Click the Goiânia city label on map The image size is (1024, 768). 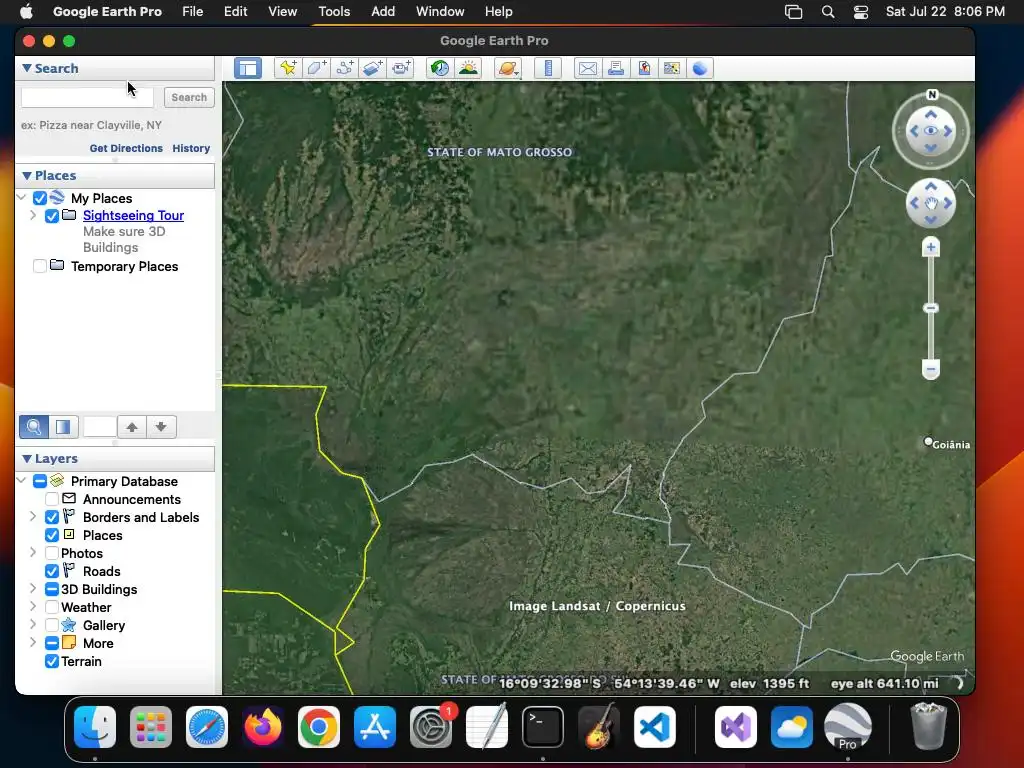click(x=950, y=445)
